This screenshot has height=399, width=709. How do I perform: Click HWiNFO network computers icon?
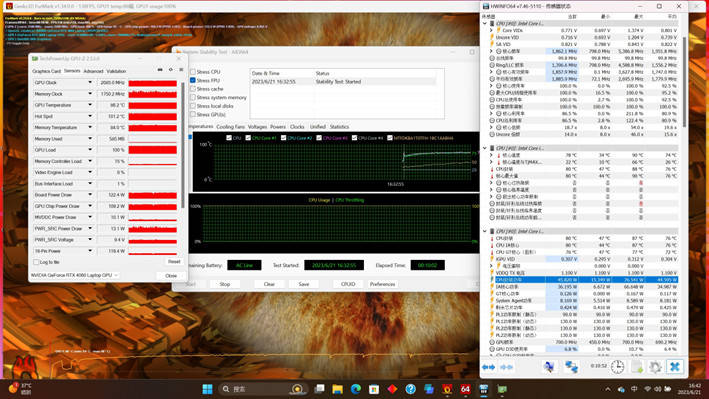[x=572, y=366]
